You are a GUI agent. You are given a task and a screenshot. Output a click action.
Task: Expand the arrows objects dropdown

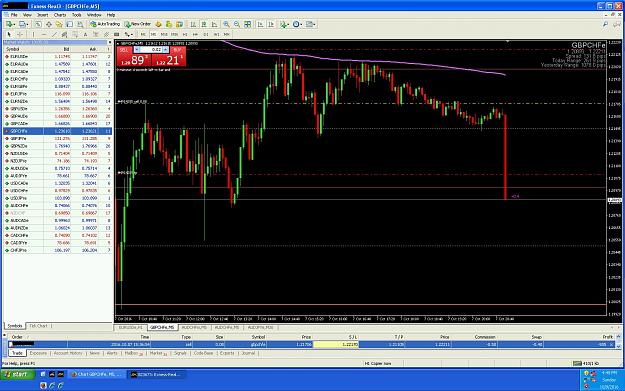(x=129, y=35)
